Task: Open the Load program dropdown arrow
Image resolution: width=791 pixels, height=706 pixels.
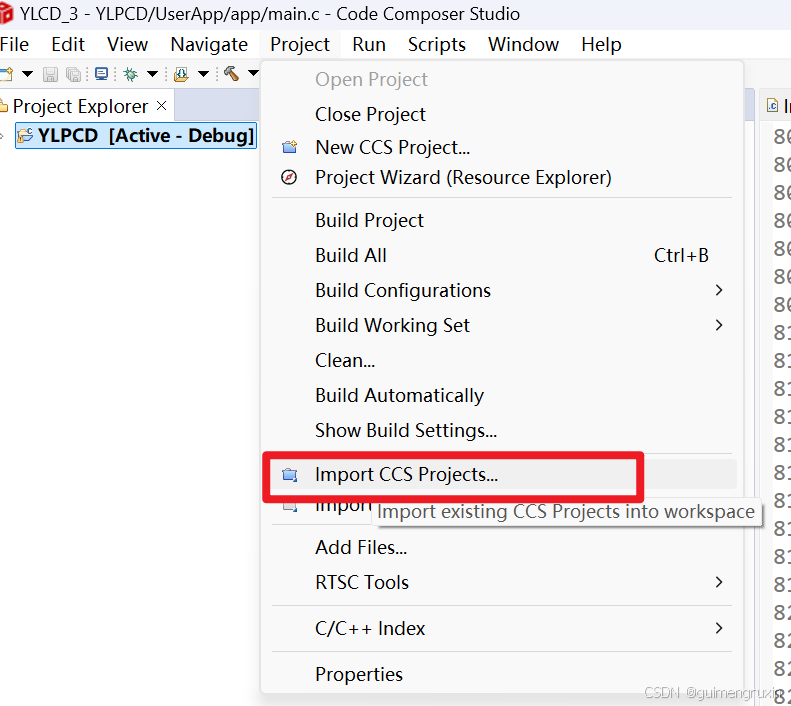Action: (203, 75)
